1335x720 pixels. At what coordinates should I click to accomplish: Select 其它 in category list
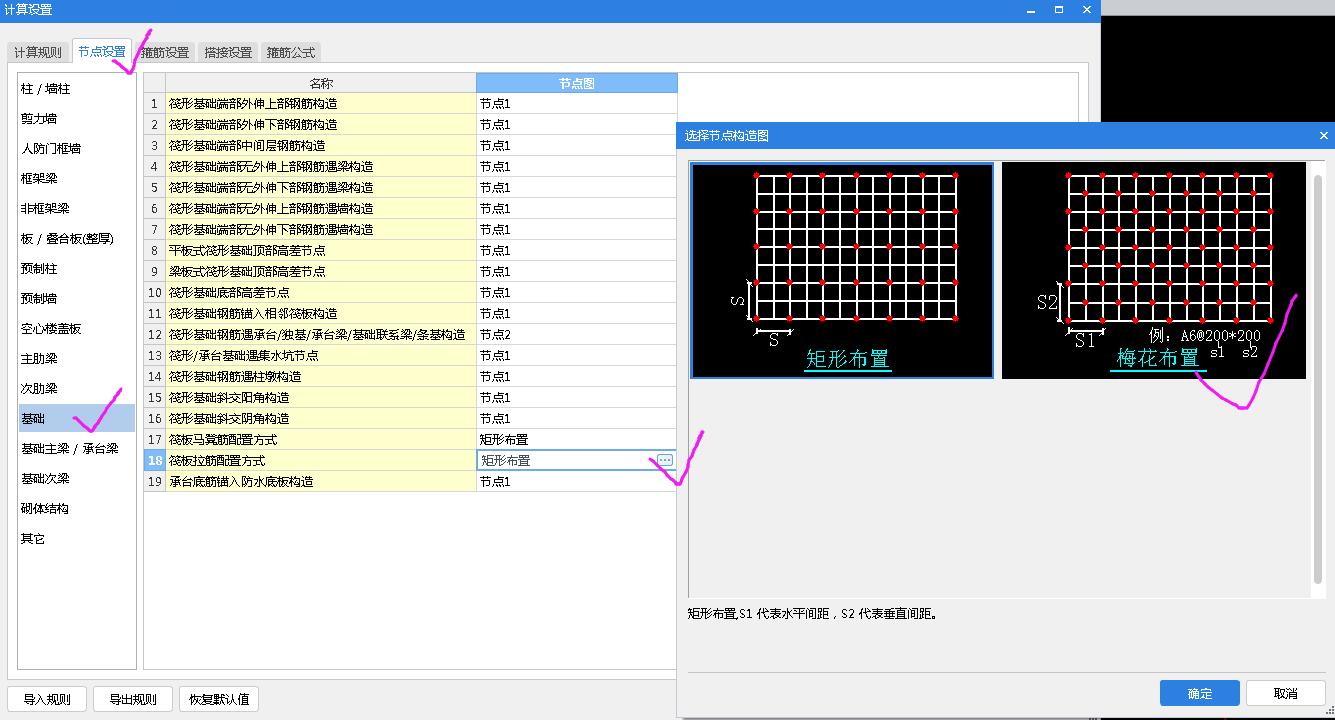(x=76, y=539)
